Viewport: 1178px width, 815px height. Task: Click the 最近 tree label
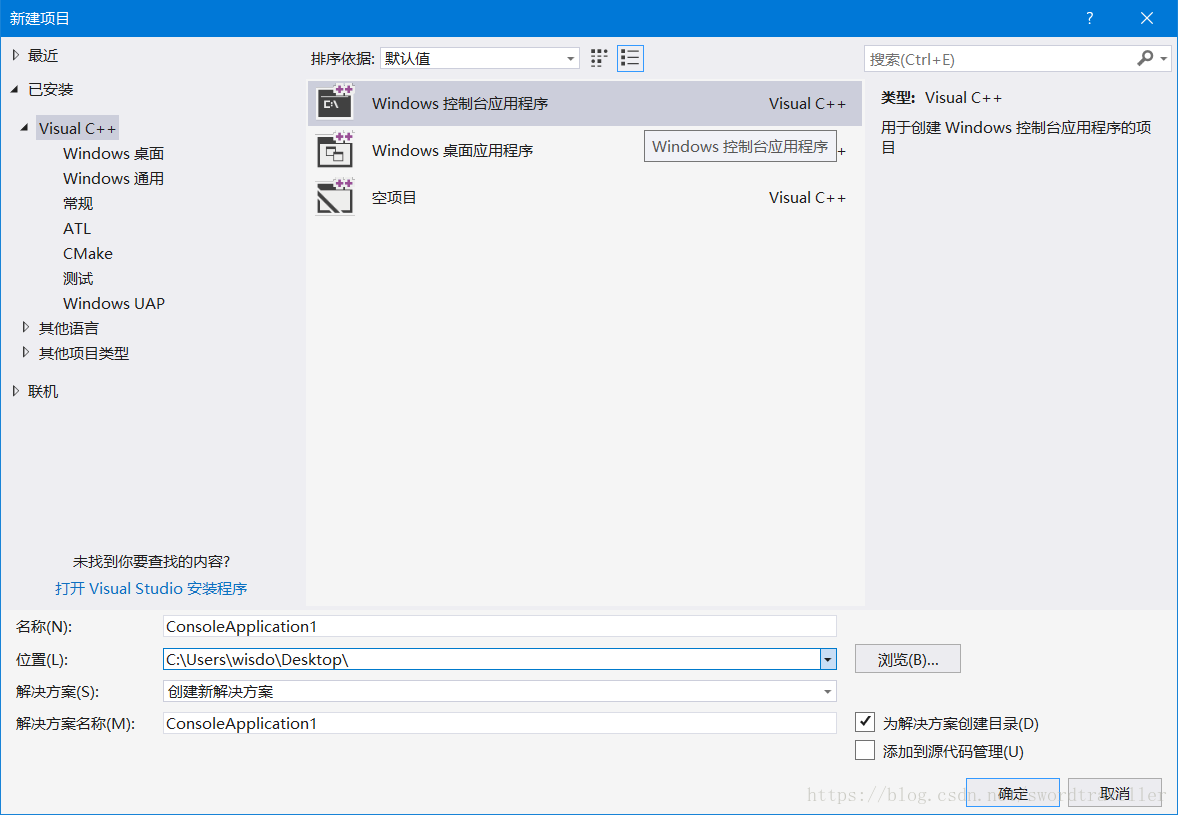(x=43, y=56)
